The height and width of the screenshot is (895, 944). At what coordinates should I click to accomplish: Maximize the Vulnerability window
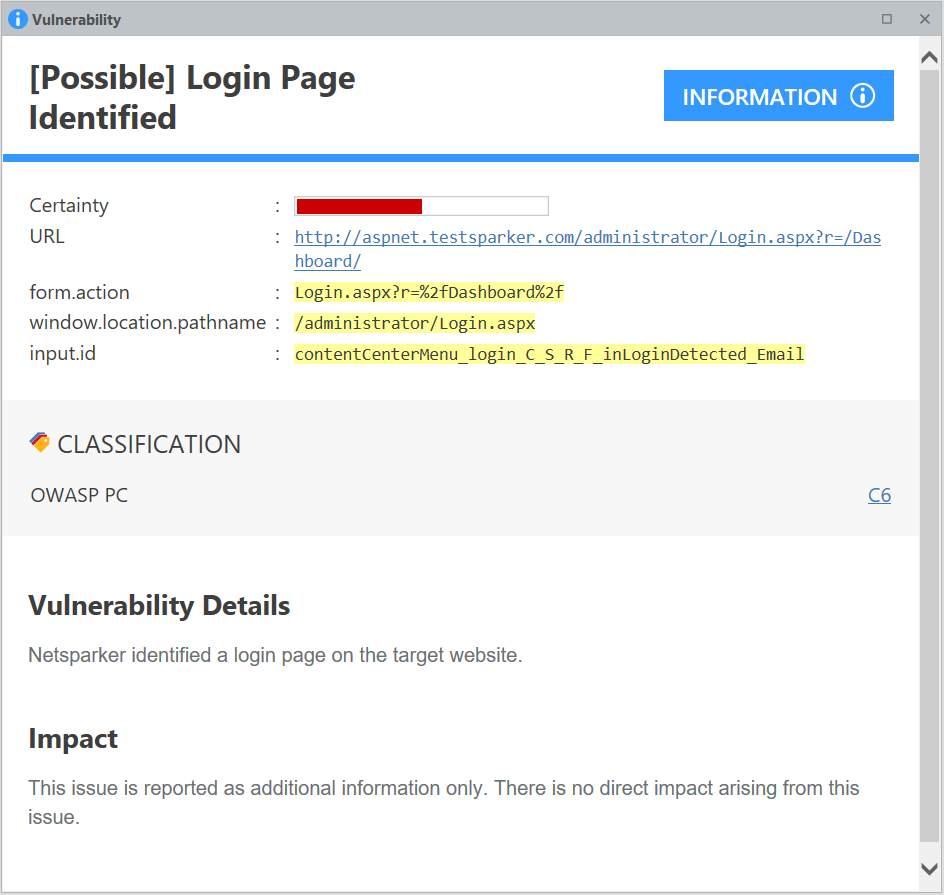[x=885, y=18]
